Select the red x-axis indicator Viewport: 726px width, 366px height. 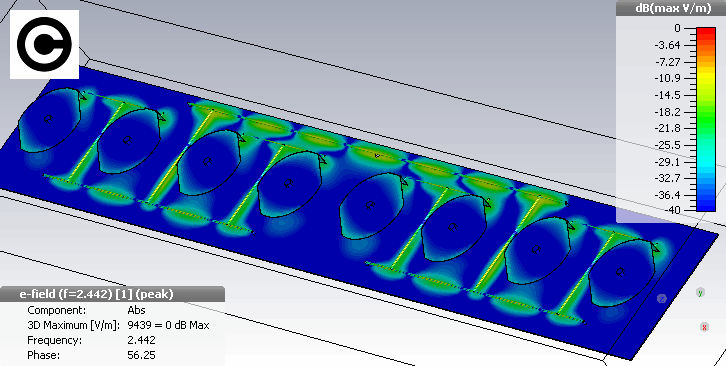[704, 327]
